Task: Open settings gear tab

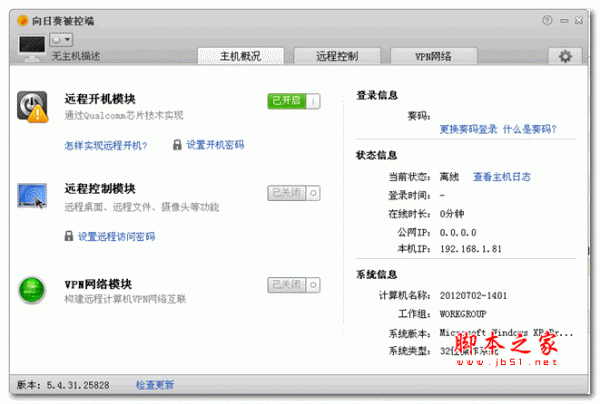Action: [565, 56]
